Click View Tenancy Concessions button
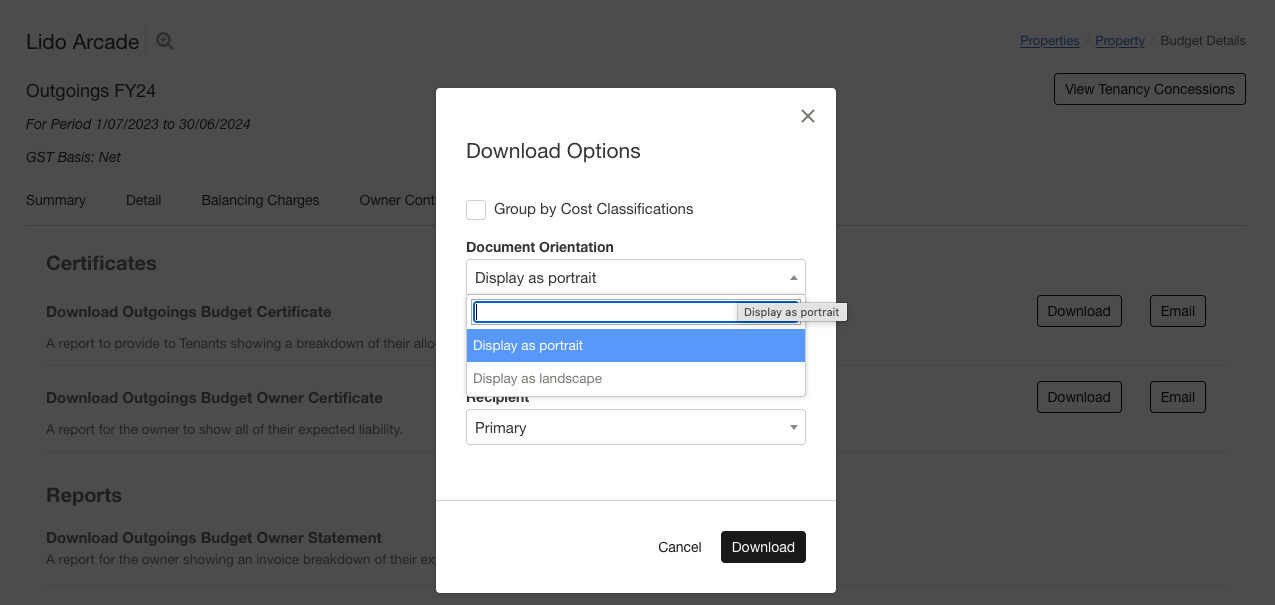 click(x=1149, y=89)
